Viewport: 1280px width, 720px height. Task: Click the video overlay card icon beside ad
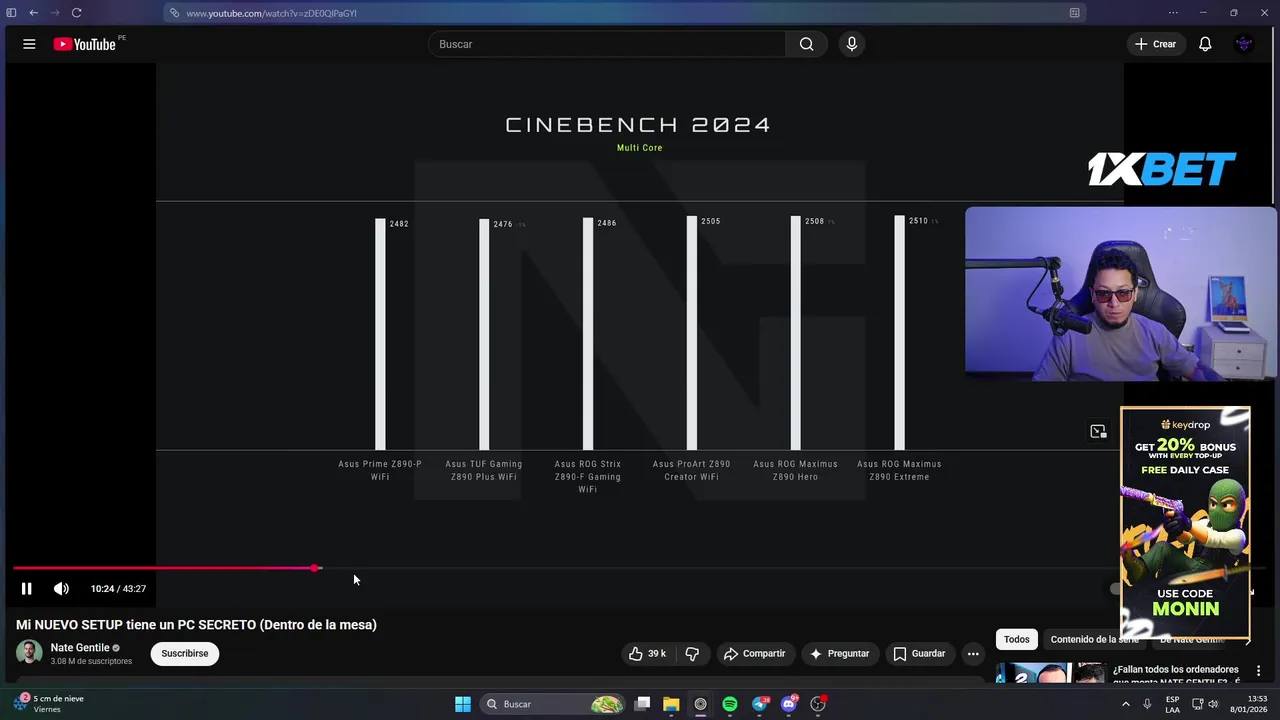[1098, 431]
